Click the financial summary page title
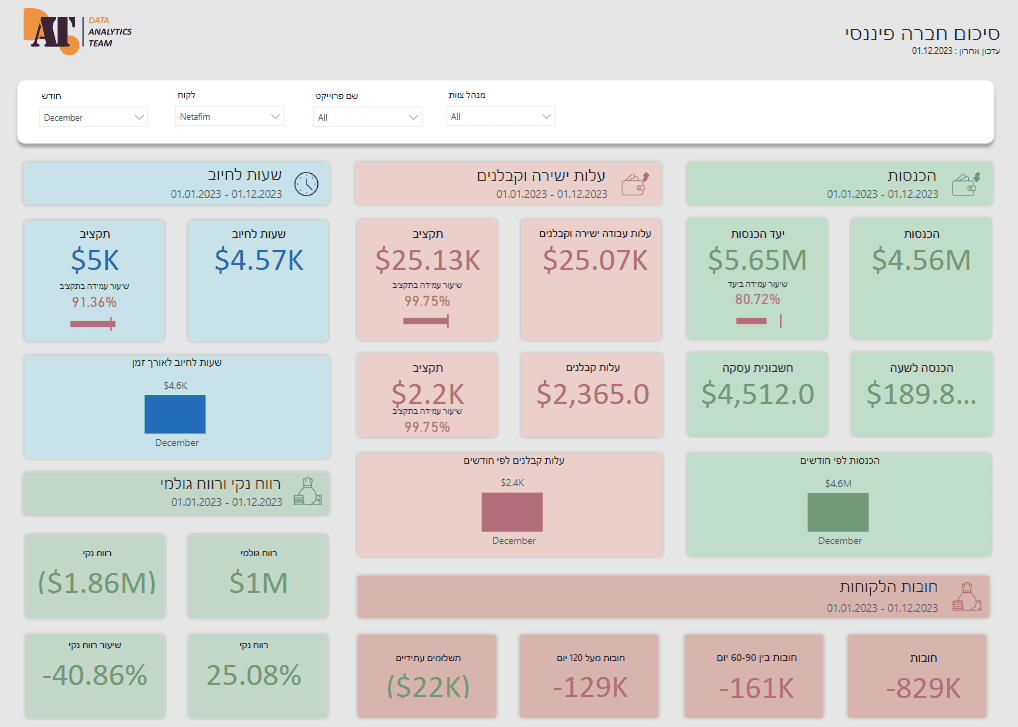 922,33
